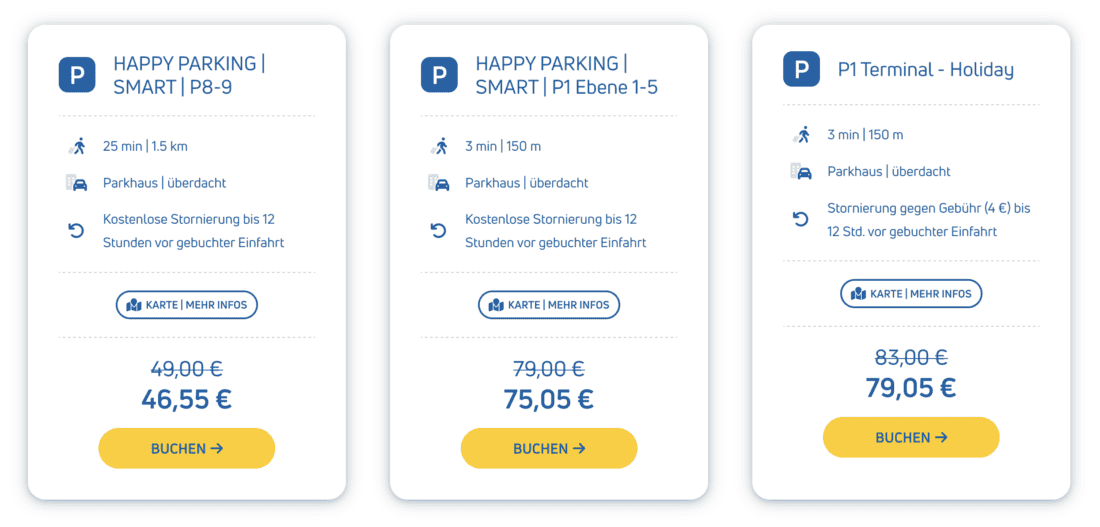The image size is (1100, 527).
Task: Click the cancellation arrow icon in the P8-9 card
Action: pos(76,231)
